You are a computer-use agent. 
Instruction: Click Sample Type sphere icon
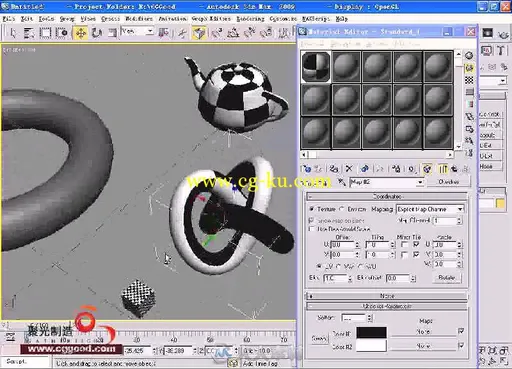coord(469,55)
